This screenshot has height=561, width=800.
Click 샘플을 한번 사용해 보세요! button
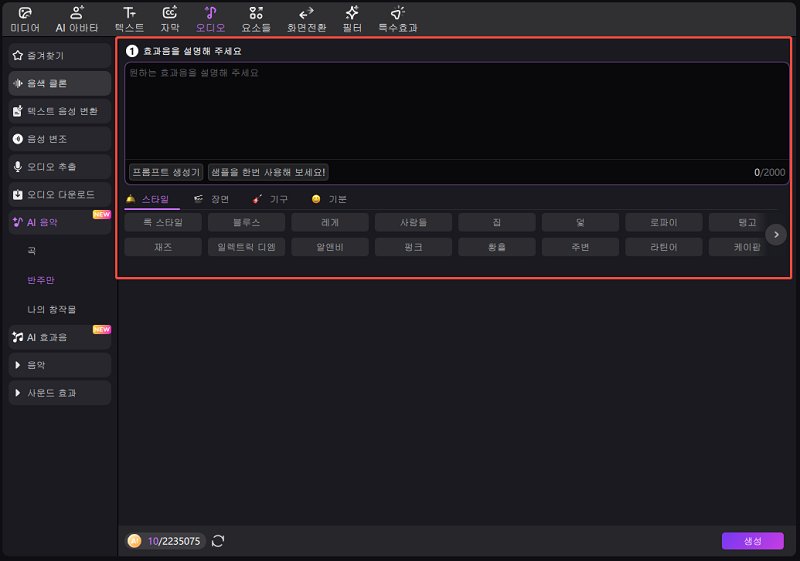(268, 172)
